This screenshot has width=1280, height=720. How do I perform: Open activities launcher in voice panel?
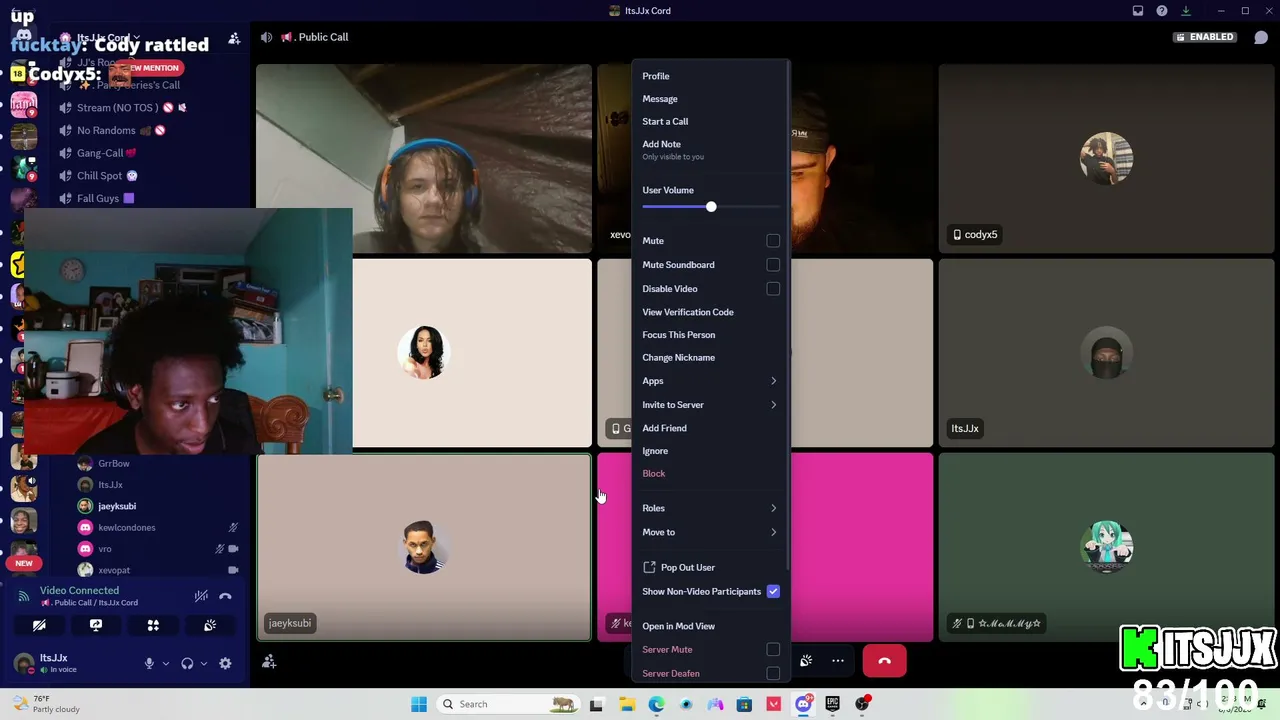click(x=153, y=625)
